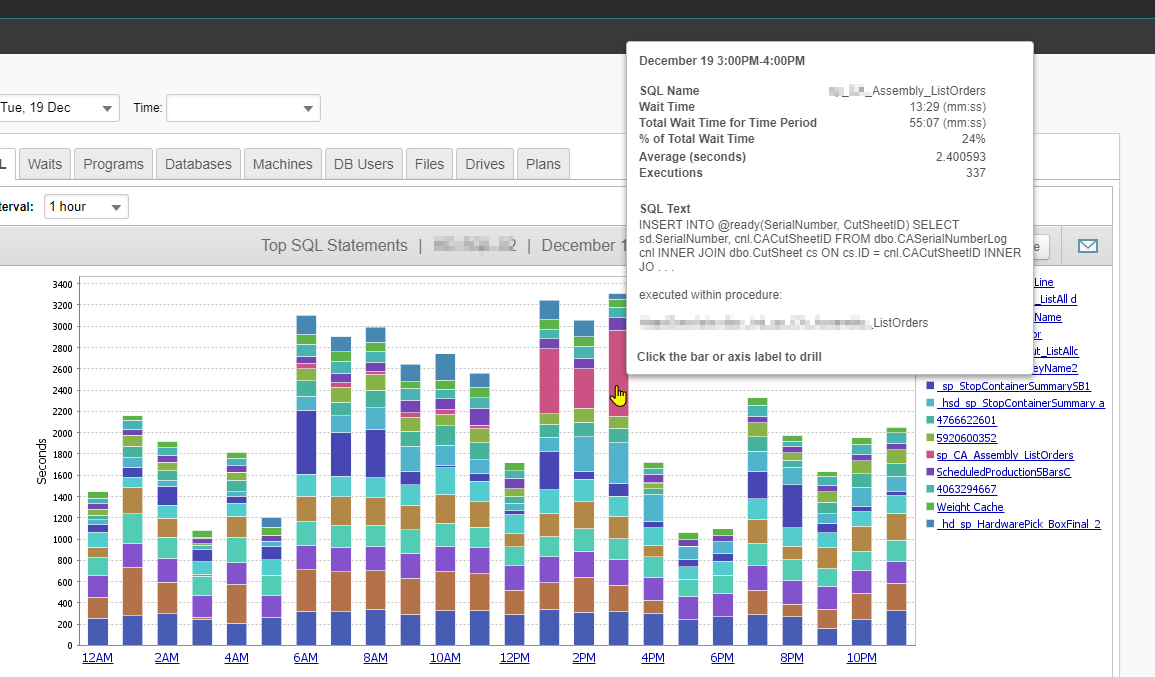1155x677 pixels.
Task: Switch to the Machines tab
Action: click(x=283, y=164)
